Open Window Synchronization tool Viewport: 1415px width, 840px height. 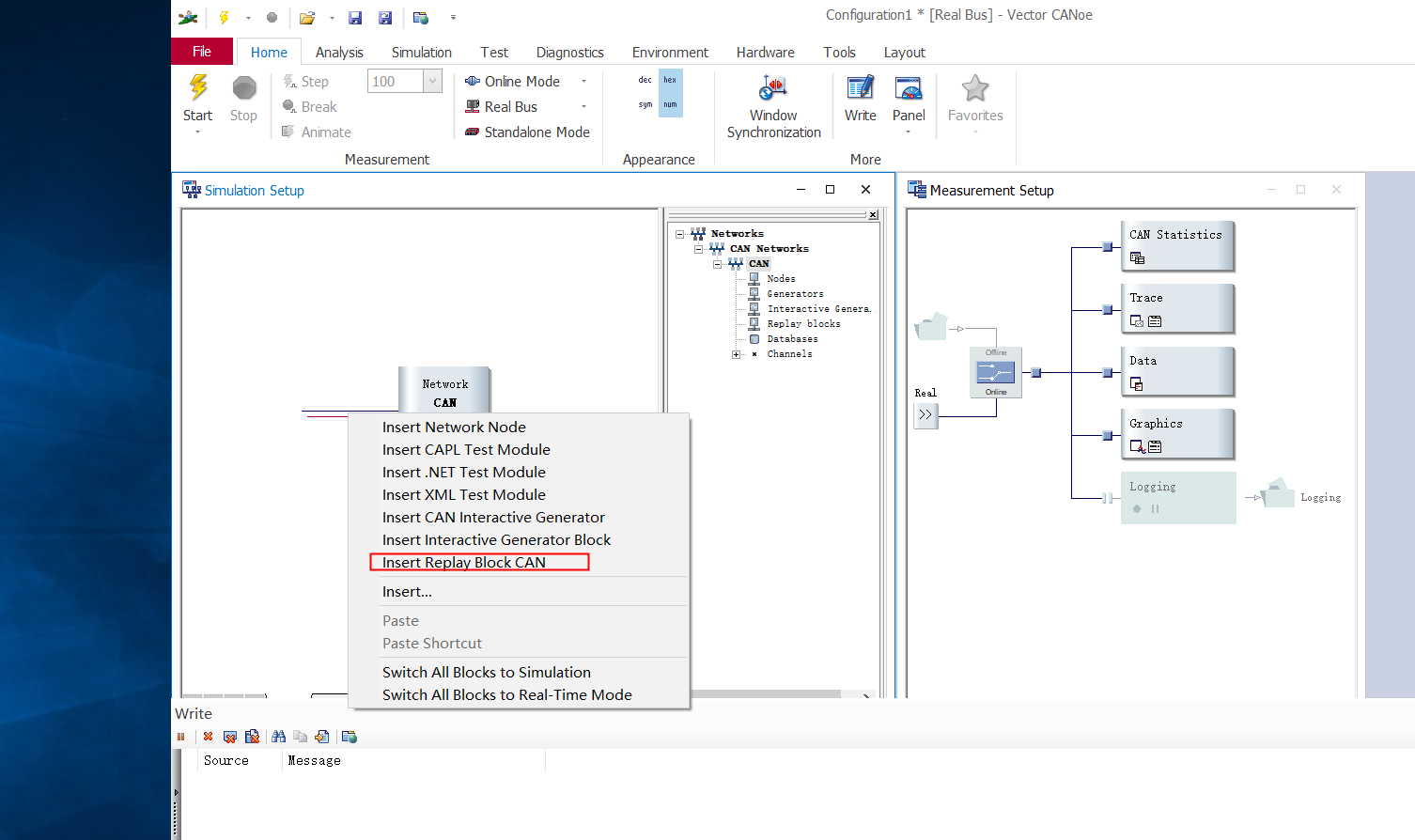[x=773, y=106]
